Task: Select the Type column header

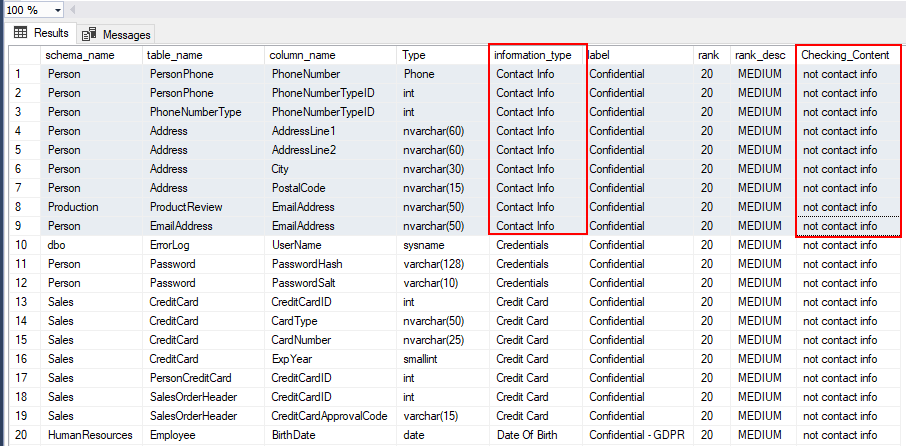Action: [x=443, y=55]
